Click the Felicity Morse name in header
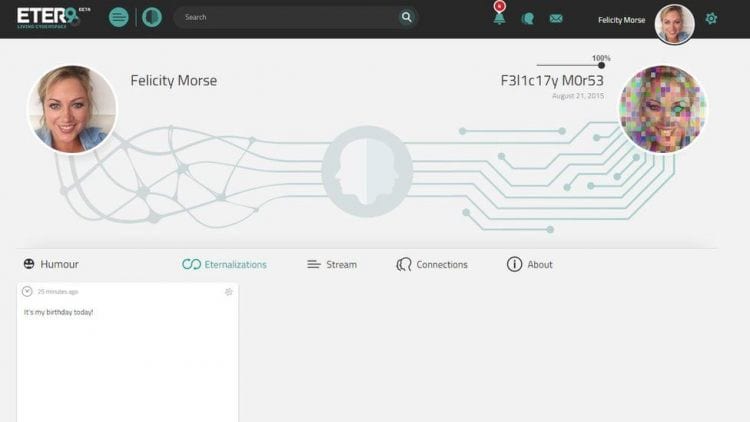Viewport: 750px width, 422px height. (x=621, y=20)
